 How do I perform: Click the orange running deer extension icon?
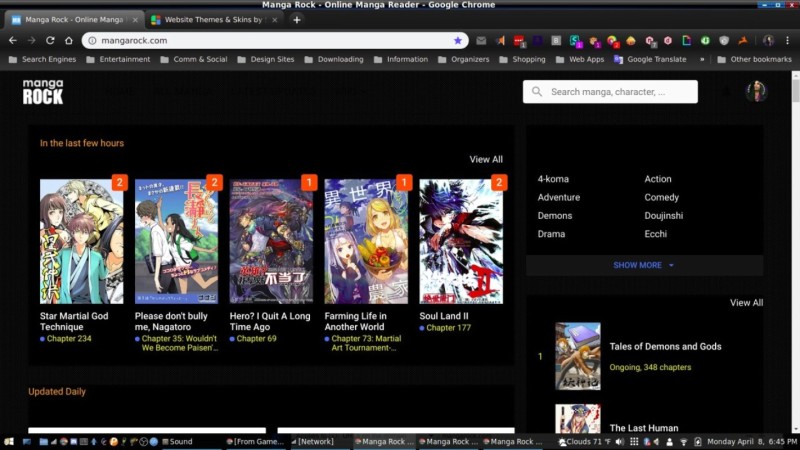coord(743,40)
